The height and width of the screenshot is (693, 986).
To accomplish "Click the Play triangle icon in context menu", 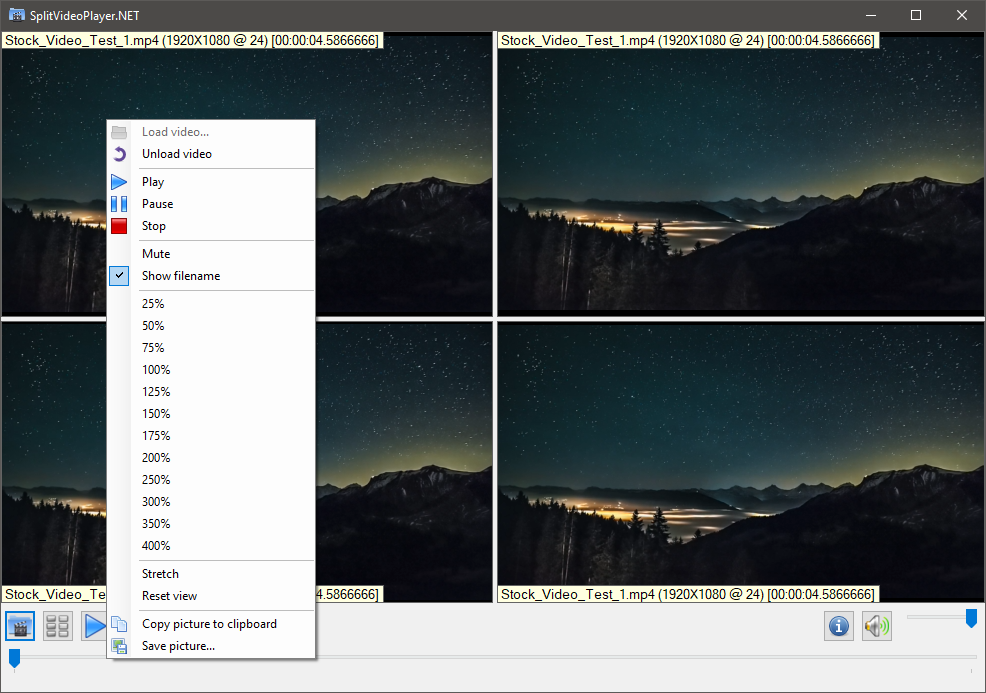I will (119, 182).
